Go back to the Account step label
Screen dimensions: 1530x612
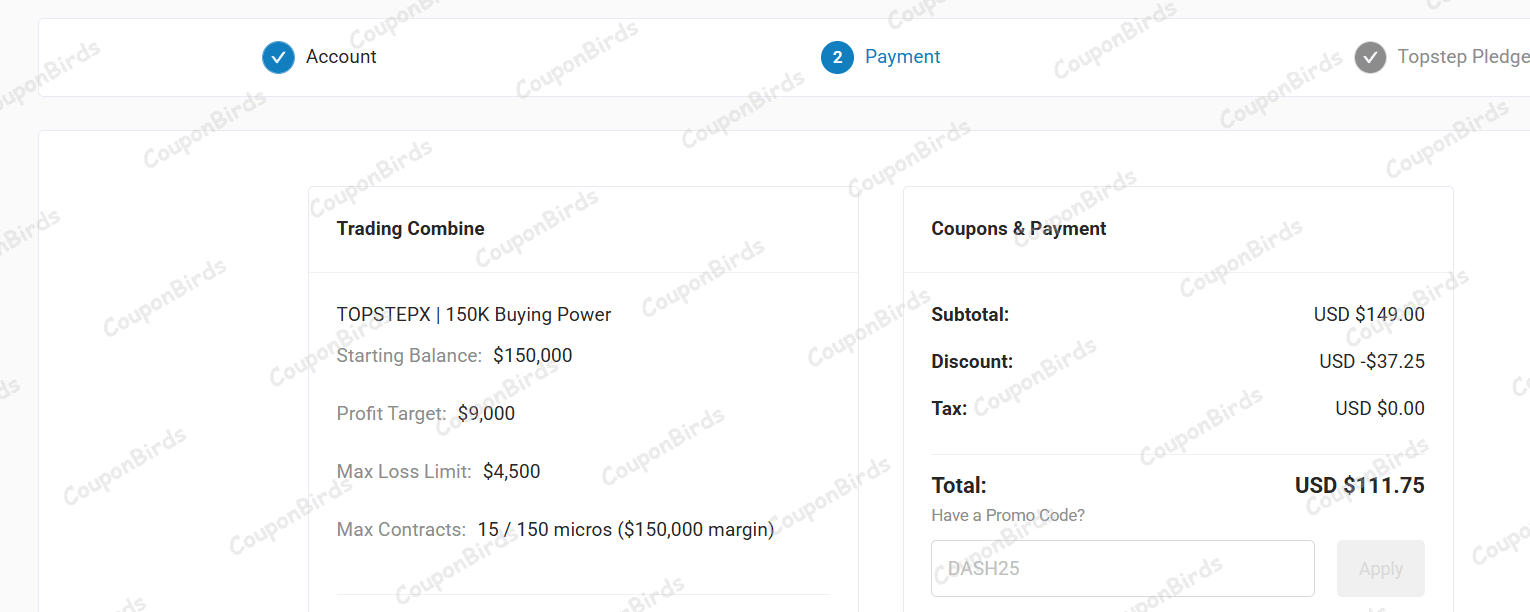[x=341, y=57]
